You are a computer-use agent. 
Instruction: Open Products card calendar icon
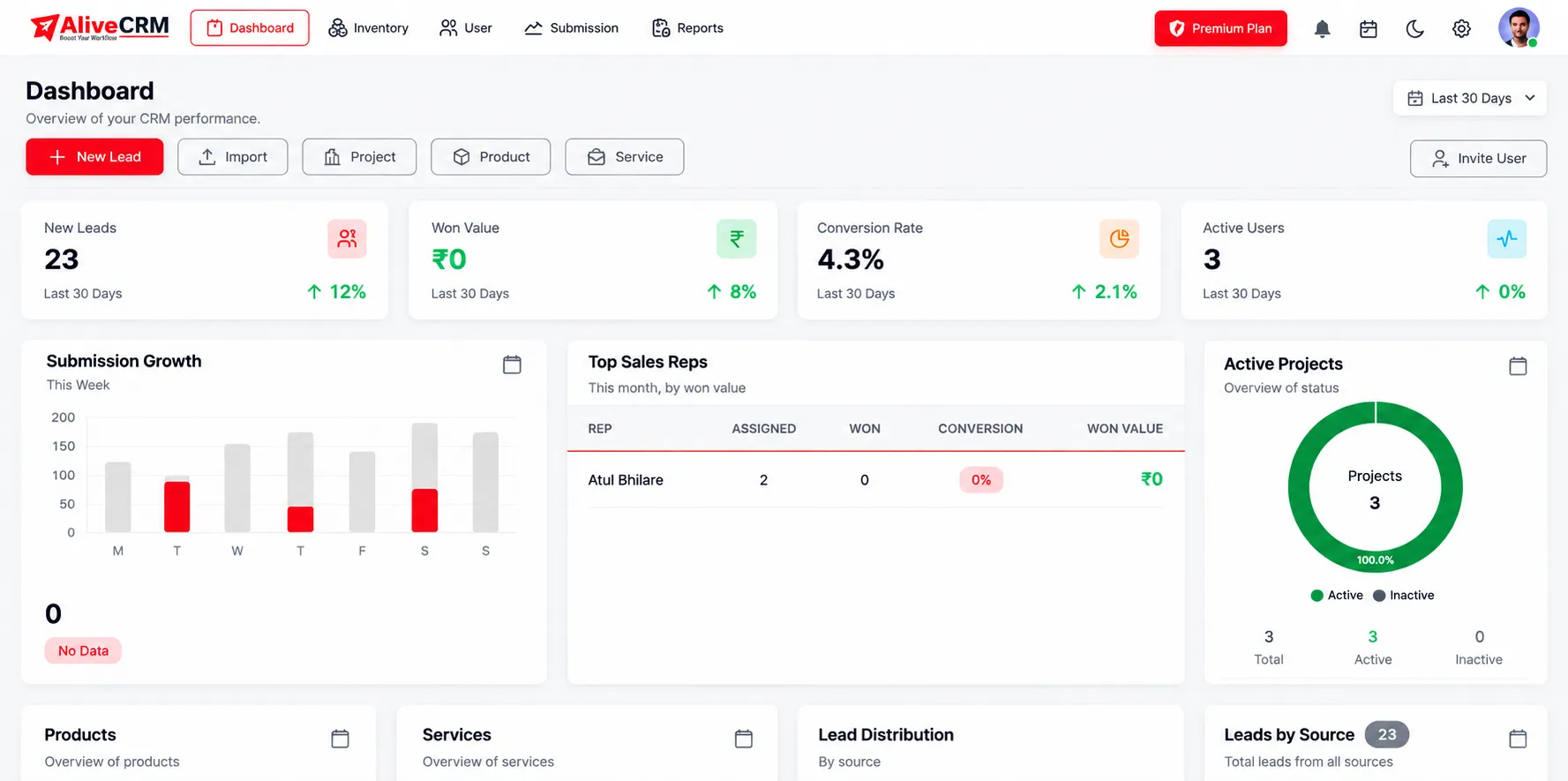(340, 739)
